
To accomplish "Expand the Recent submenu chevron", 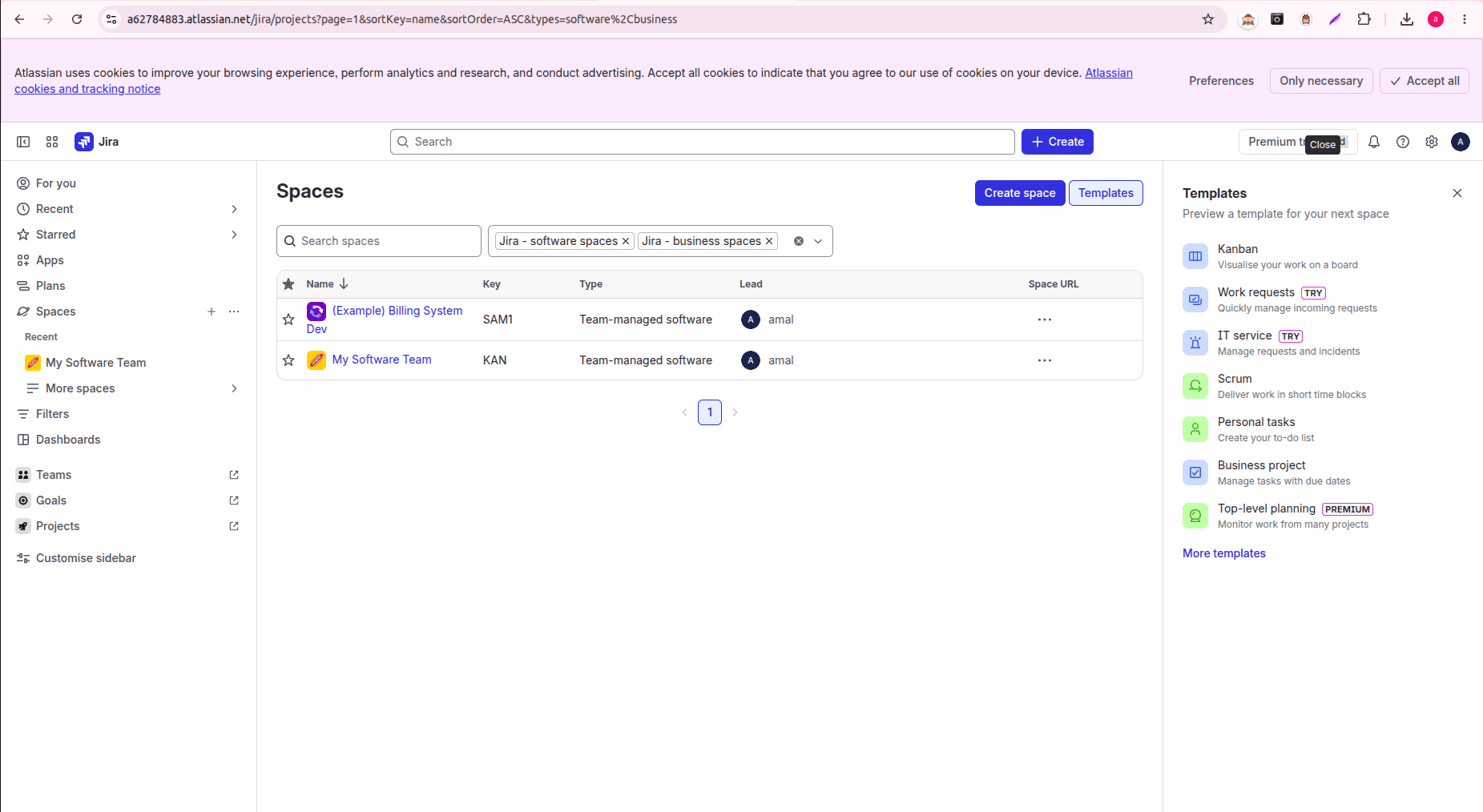I will 234,209.
